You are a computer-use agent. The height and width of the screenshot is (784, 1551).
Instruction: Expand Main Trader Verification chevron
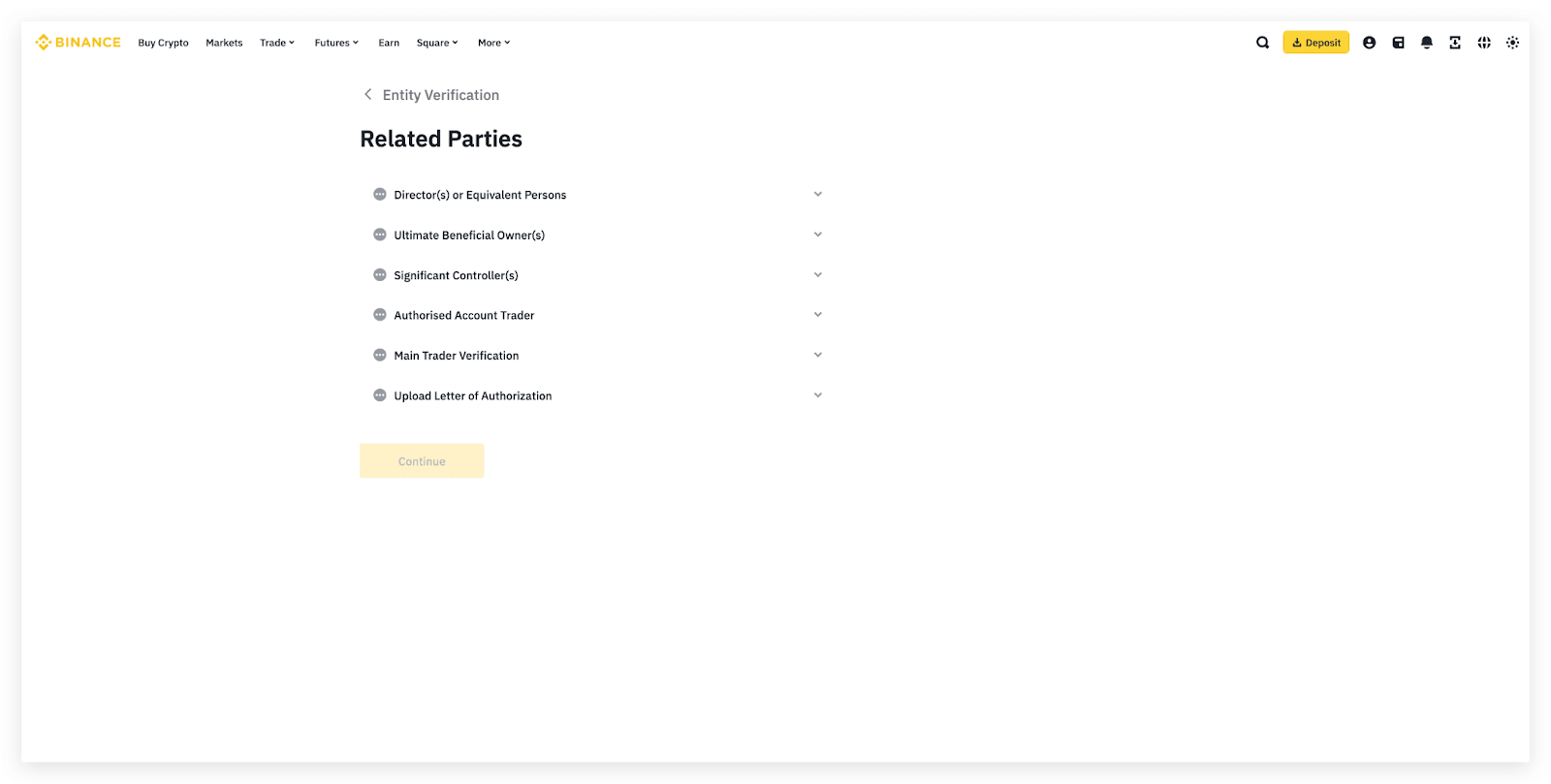[818, 355]
